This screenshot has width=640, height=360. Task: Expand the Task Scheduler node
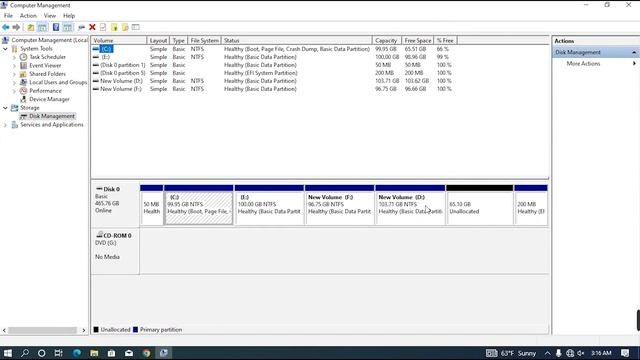point(14,58)
